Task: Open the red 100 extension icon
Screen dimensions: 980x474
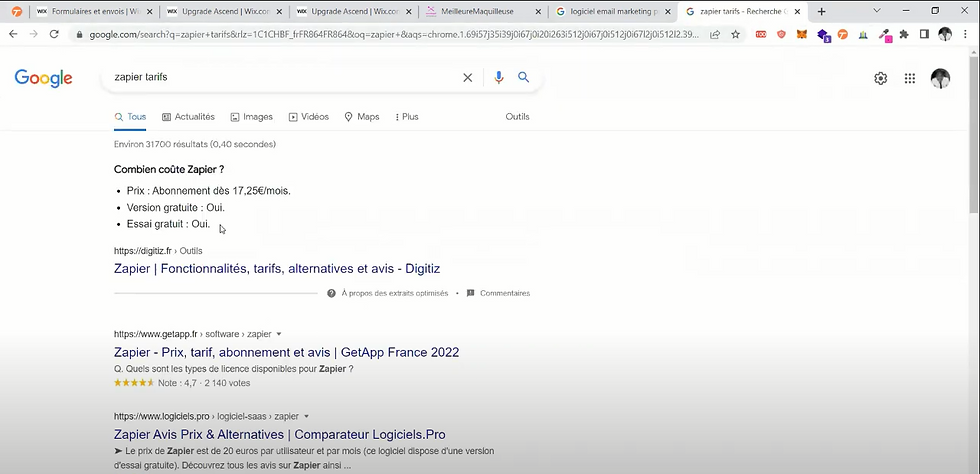Action: pos(761,34)
